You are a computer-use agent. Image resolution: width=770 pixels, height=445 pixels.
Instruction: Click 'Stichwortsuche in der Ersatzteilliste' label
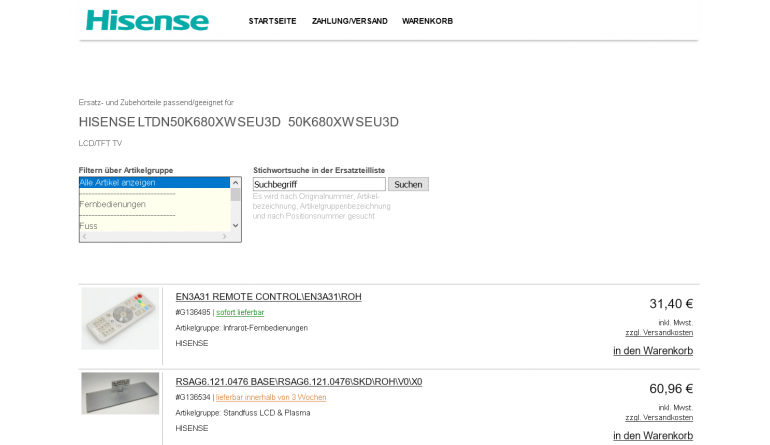click(x=319, y=170)
